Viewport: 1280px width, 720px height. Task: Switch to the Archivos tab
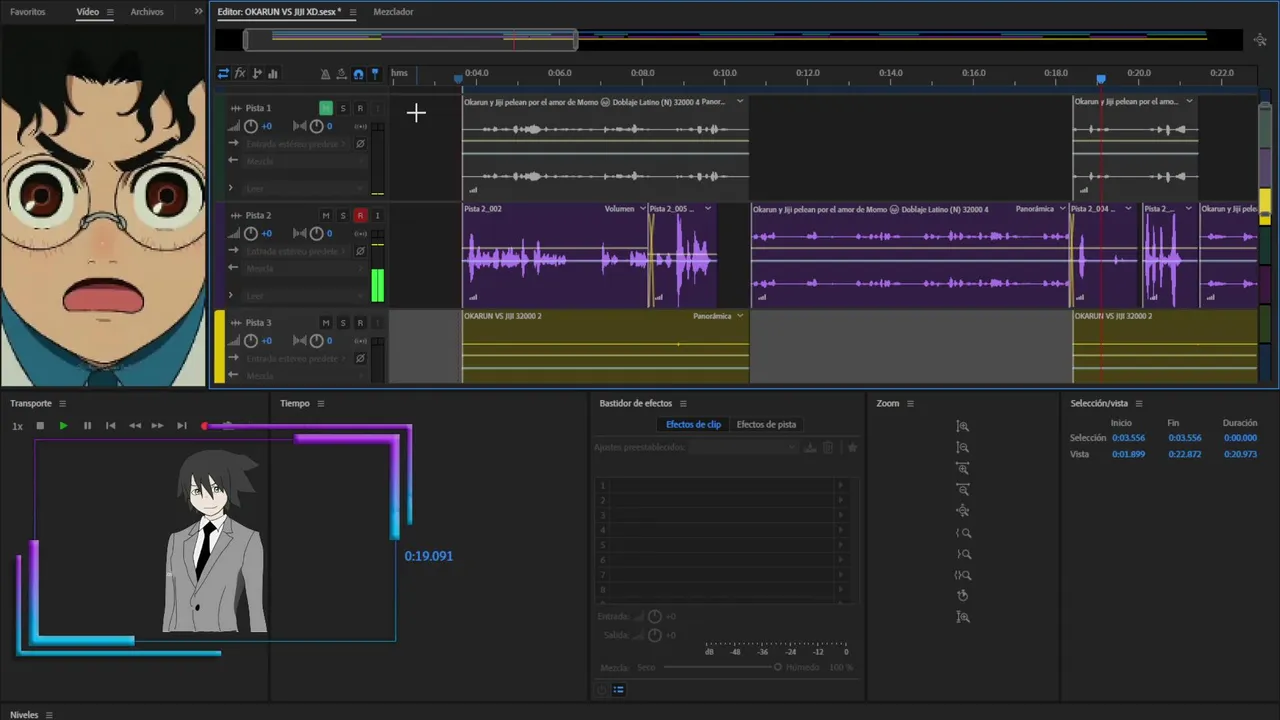pyautogui.click(x=147, y=12)
